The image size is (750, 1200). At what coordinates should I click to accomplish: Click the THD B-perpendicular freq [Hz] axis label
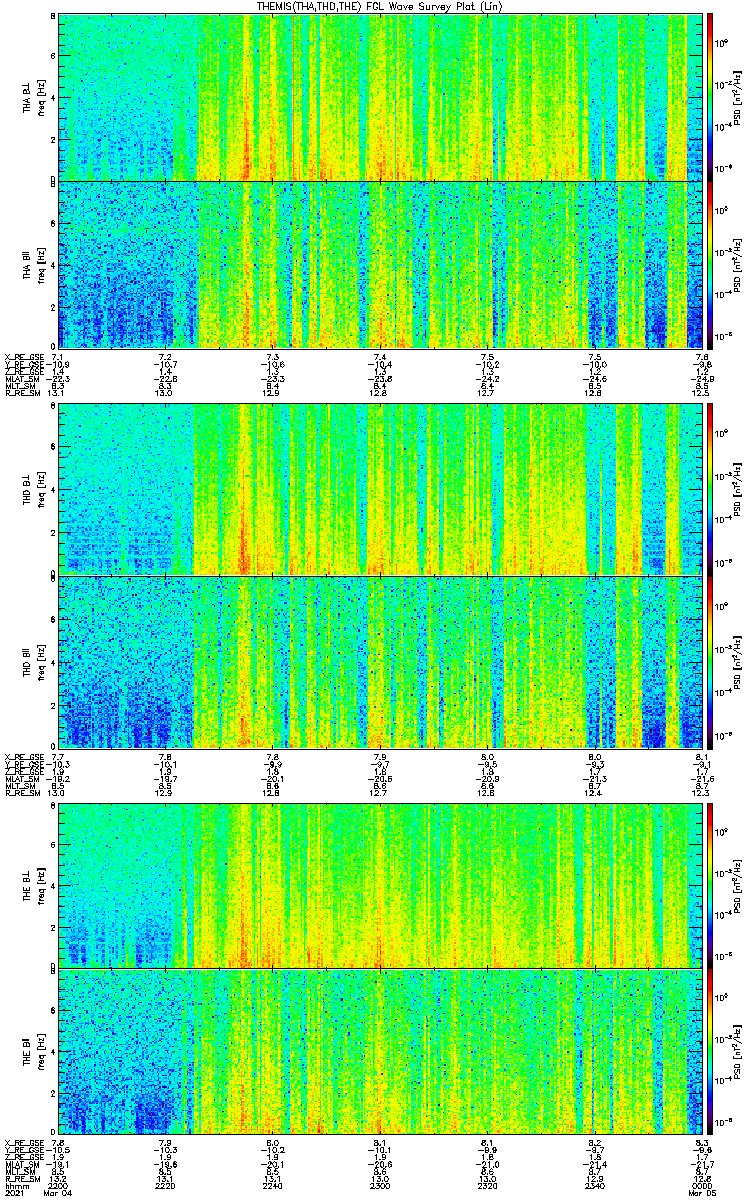pos(41,489)
